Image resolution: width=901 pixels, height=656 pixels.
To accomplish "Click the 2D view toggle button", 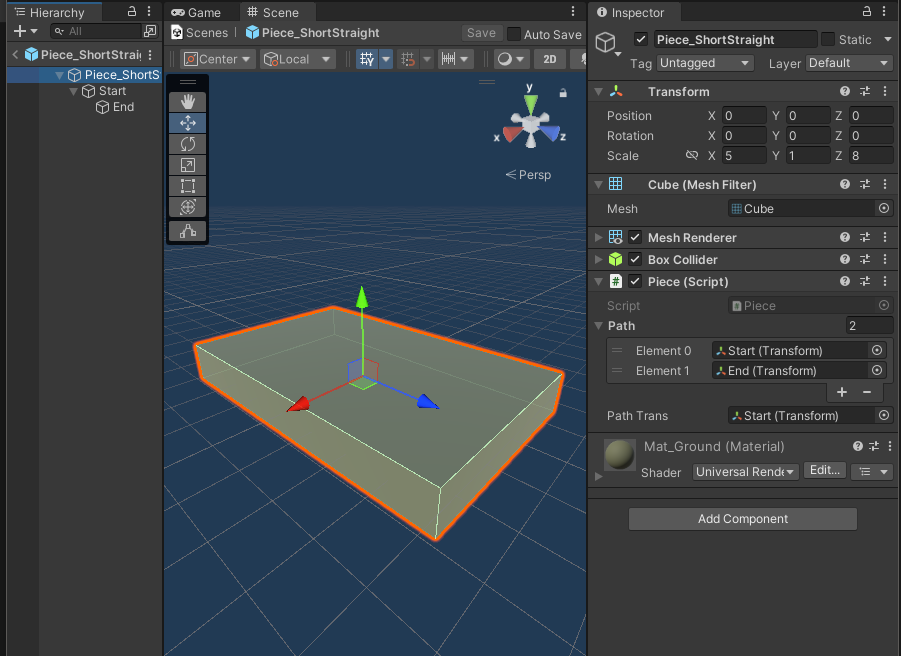I will pyautogui.click(x=549, y=59).
